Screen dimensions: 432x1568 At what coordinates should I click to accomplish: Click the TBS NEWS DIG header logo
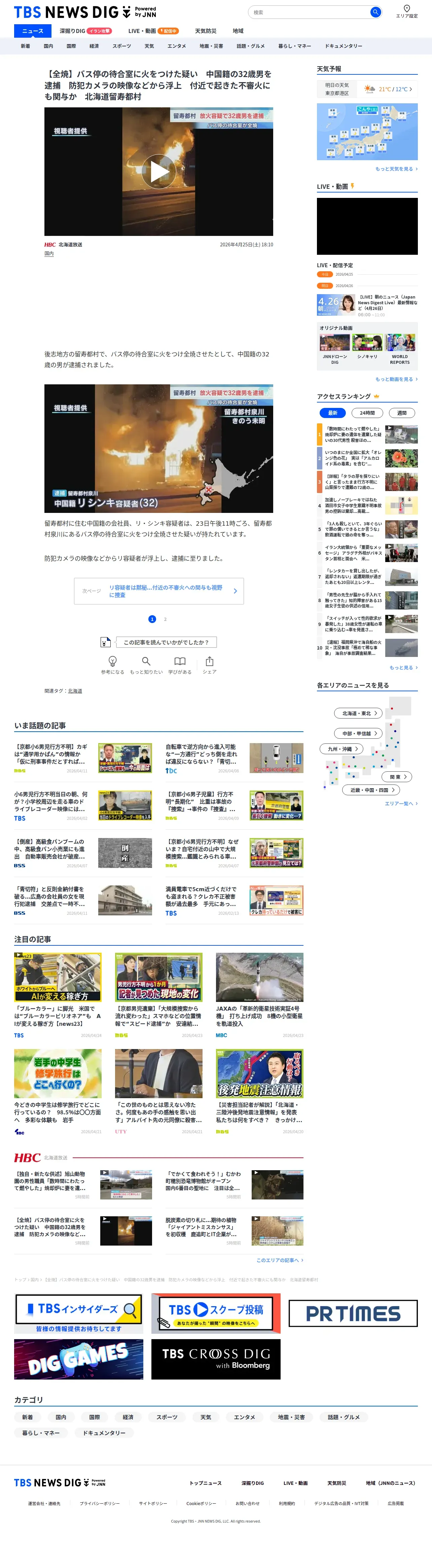pyautogui.click(x=84, y=11)
